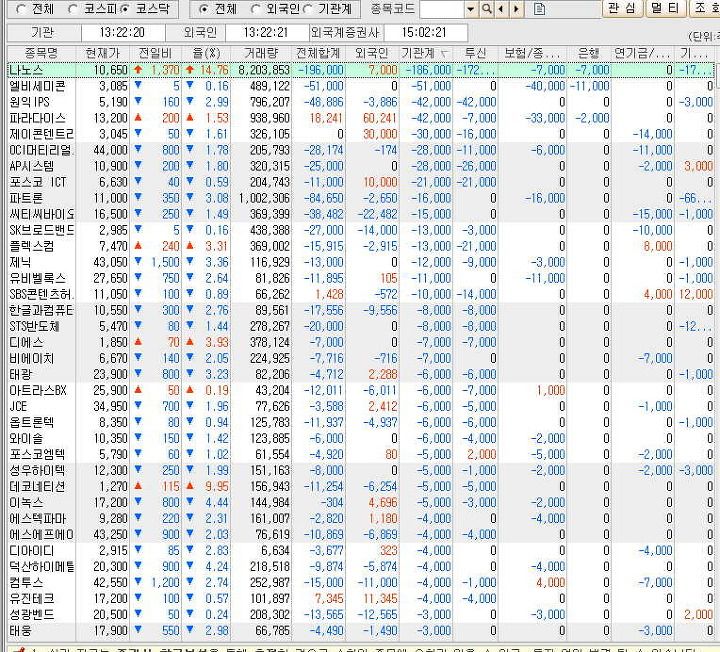Select the SK브로드밴드 stock row
720x652 pixels.
[361, 230]
